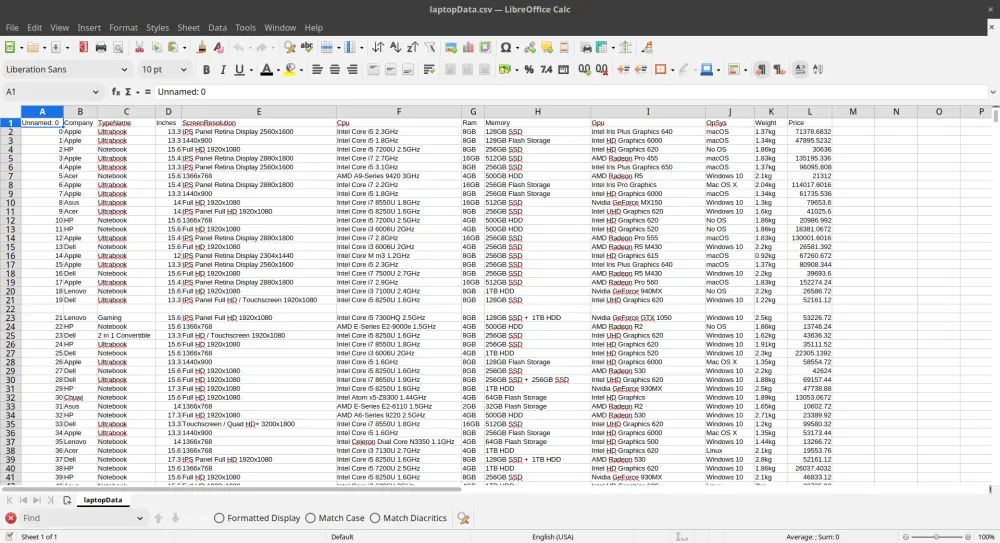
Task: Open Font Color dropdown arrow
Action: pos(278,70)
